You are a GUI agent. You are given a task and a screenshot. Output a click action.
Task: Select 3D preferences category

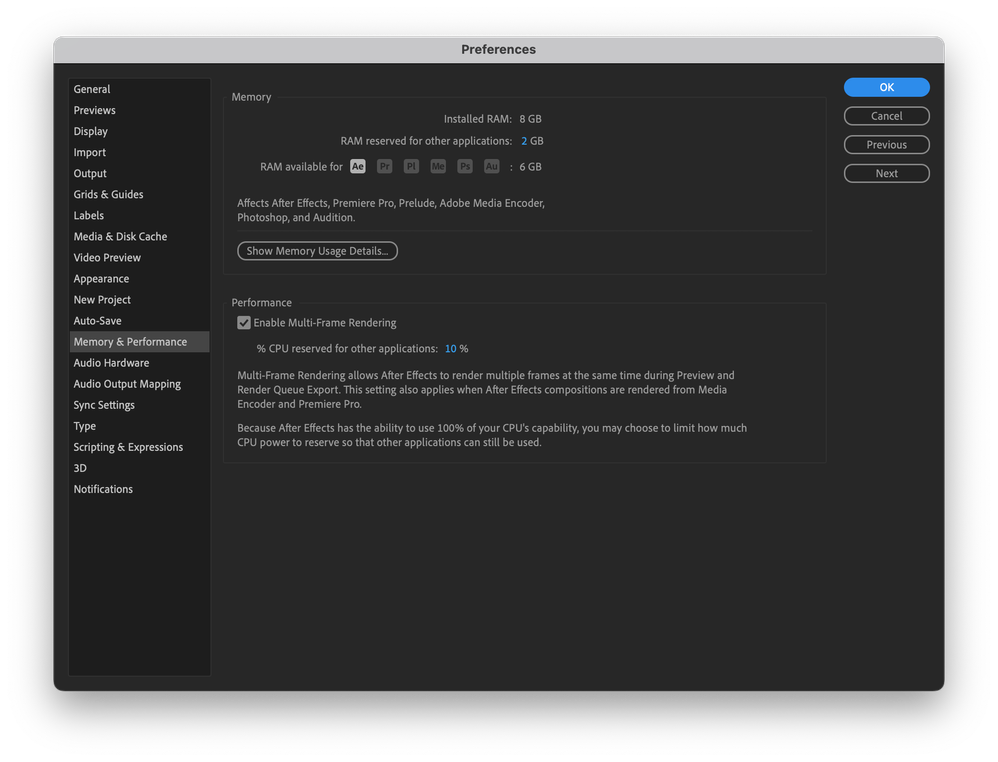(x=139, y=468)
